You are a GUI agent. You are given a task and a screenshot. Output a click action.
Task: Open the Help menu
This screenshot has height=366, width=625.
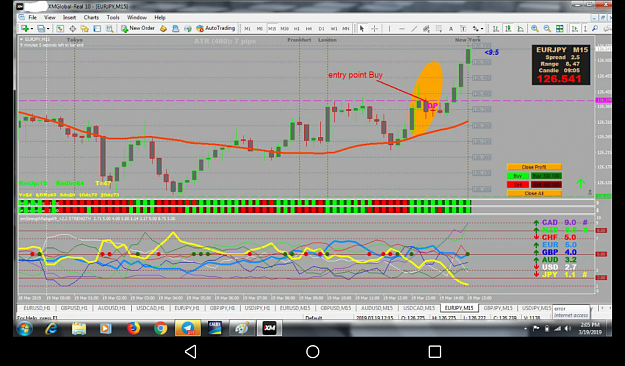[x=160, y=18]
